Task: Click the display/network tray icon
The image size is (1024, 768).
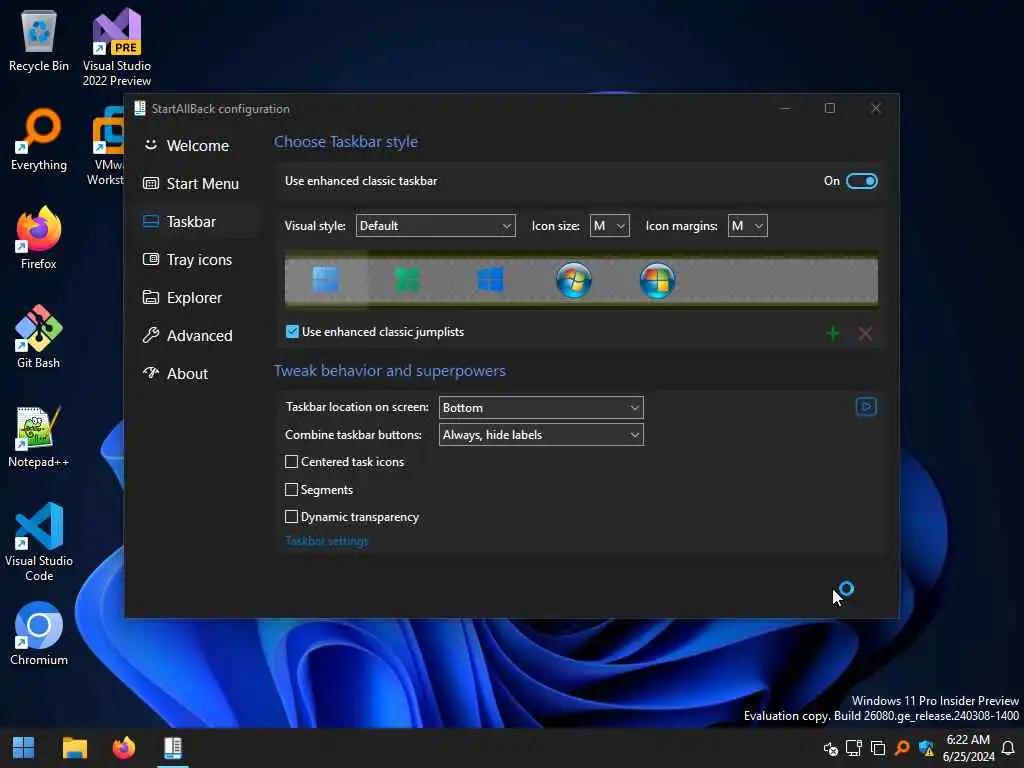Action: click(x=854, y=748)
